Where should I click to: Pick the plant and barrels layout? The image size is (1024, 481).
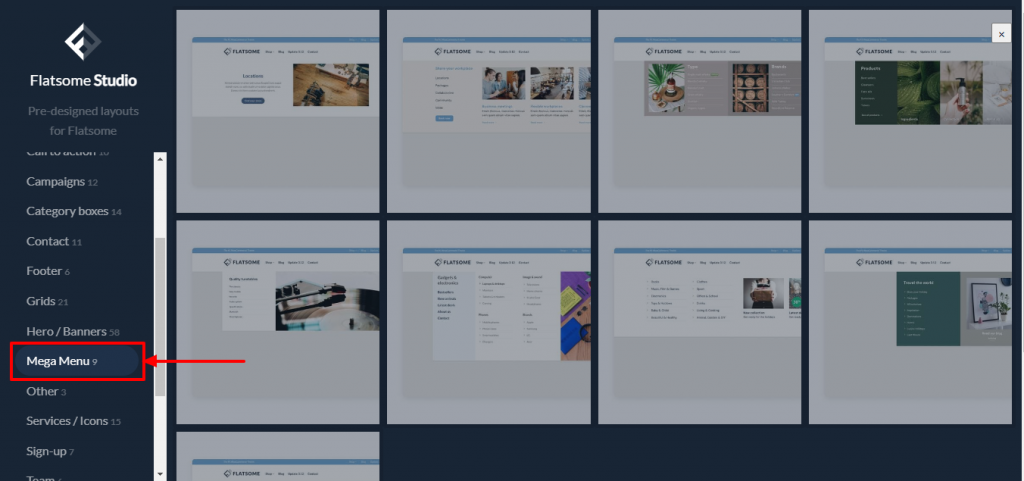699,111
